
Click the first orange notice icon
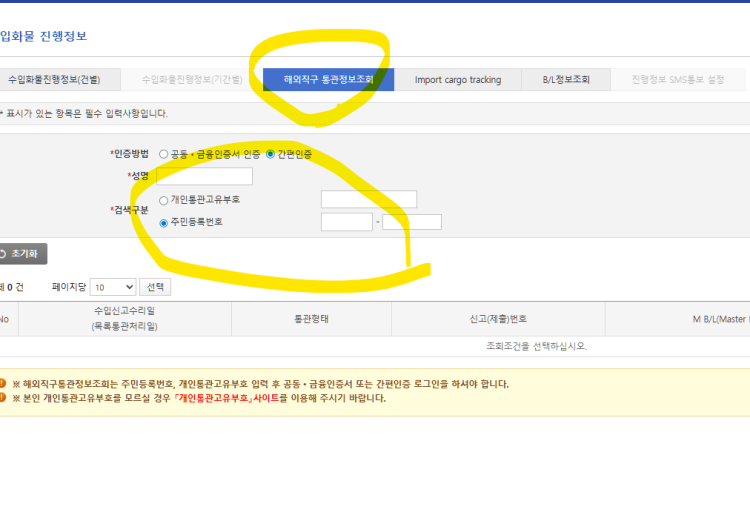[3, 384]
